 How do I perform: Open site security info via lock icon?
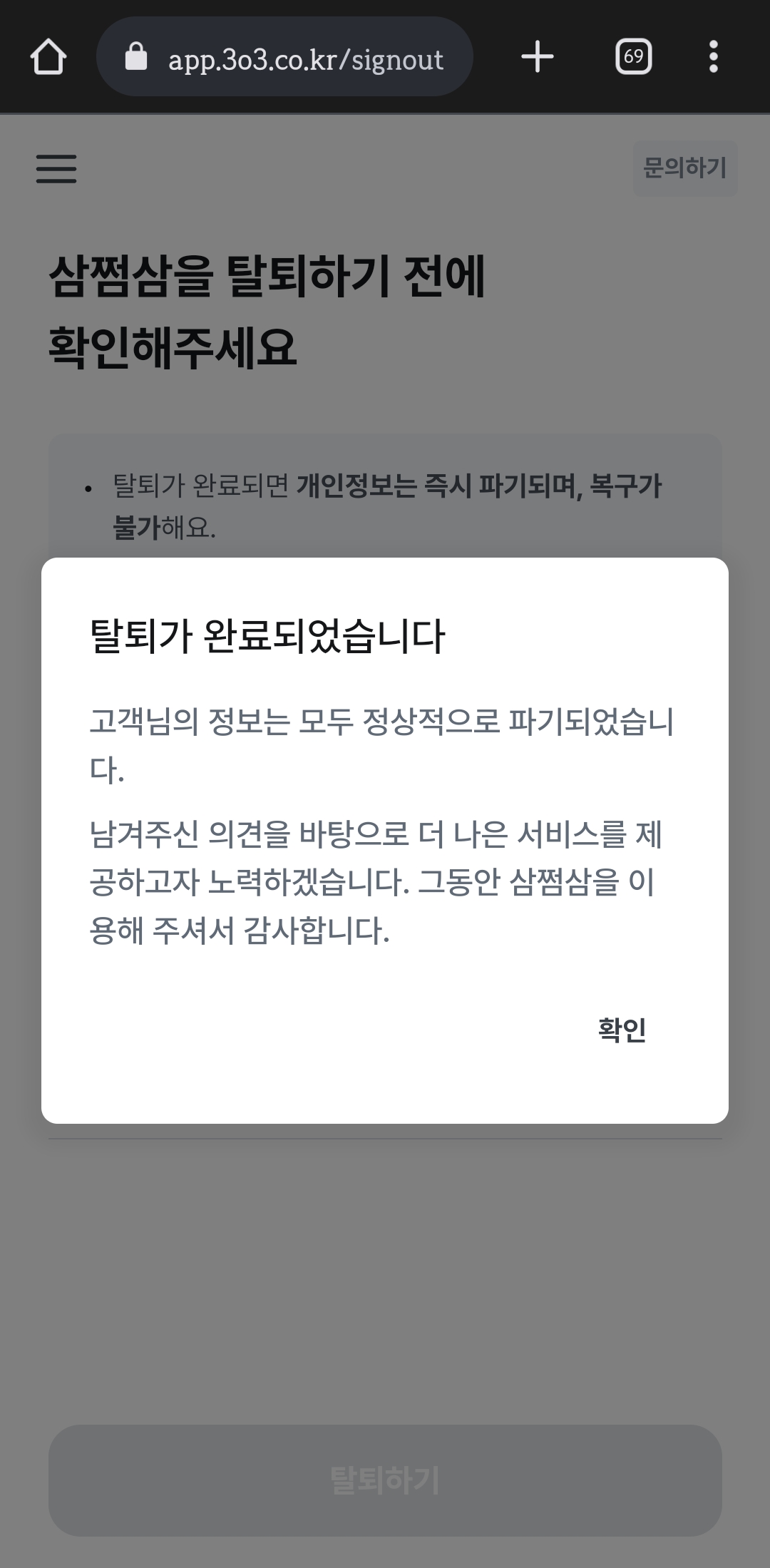pos(136,56)
